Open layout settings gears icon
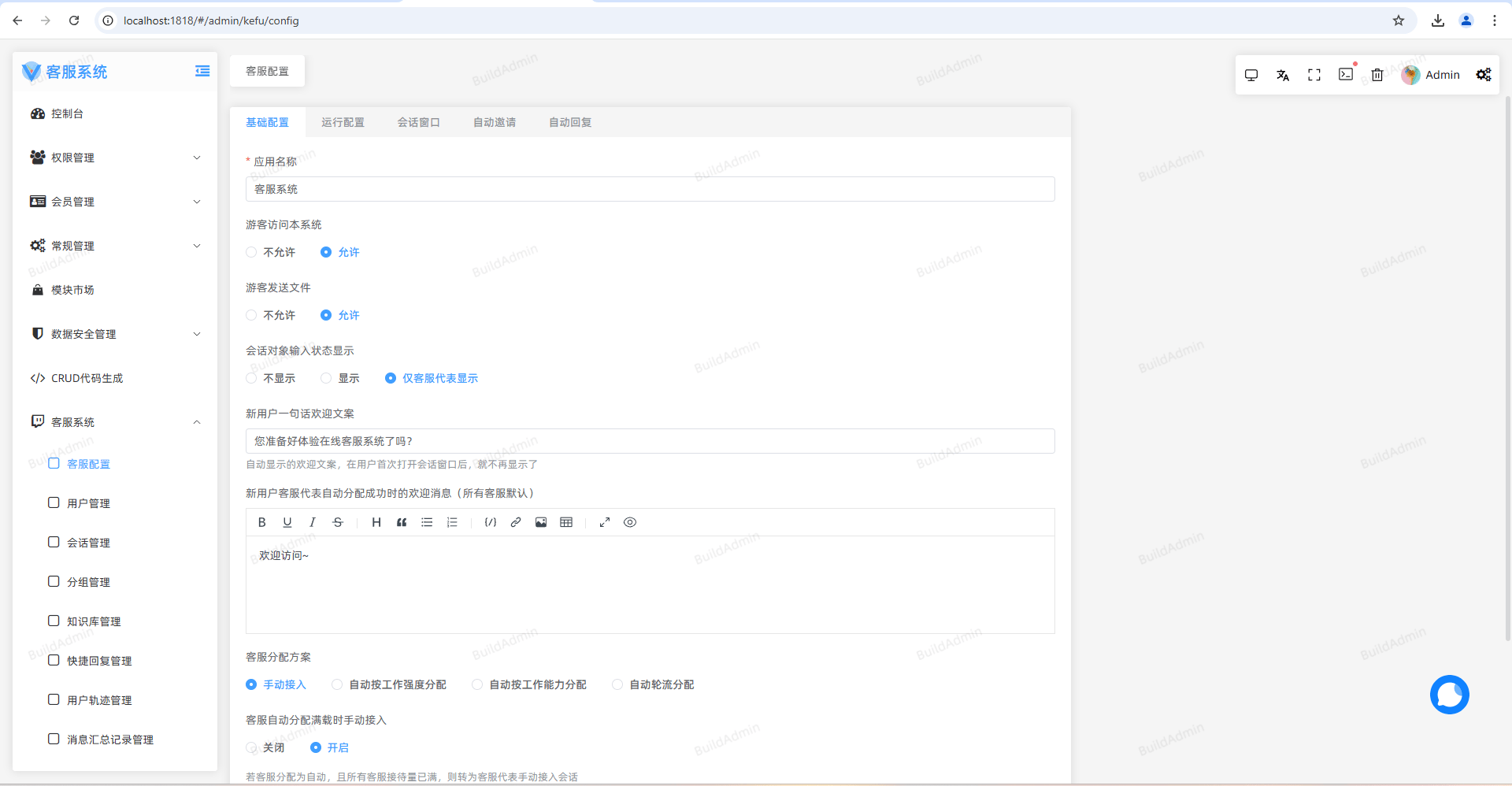 pos(1484,75)
